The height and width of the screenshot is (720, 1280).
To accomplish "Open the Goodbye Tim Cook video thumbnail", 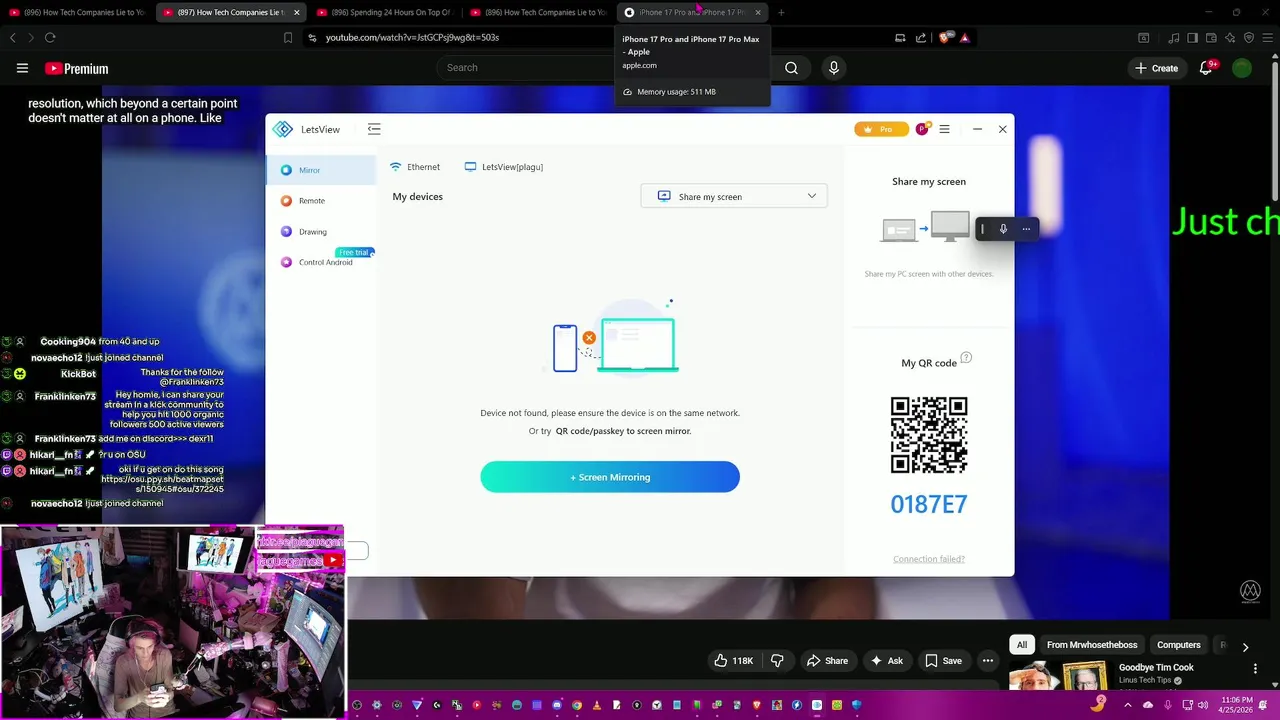I will click(1059, 677).
